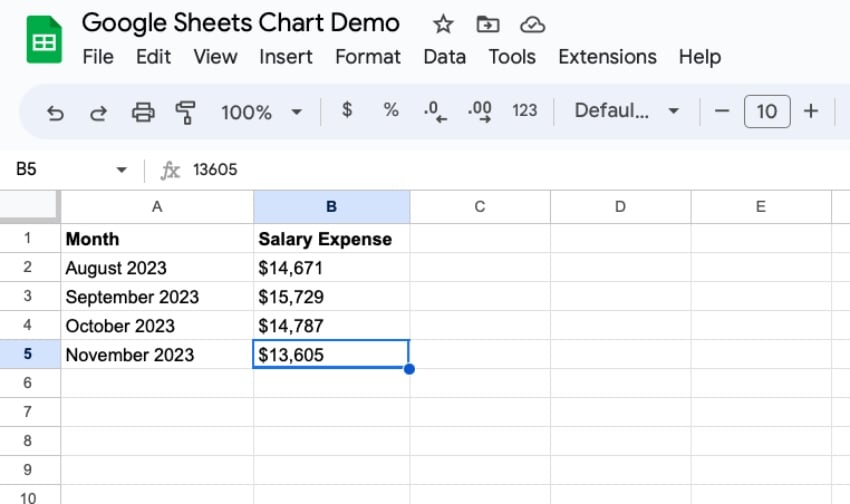Select row 5 header
The height and width of the screenshot is (504, 850).
30,354
